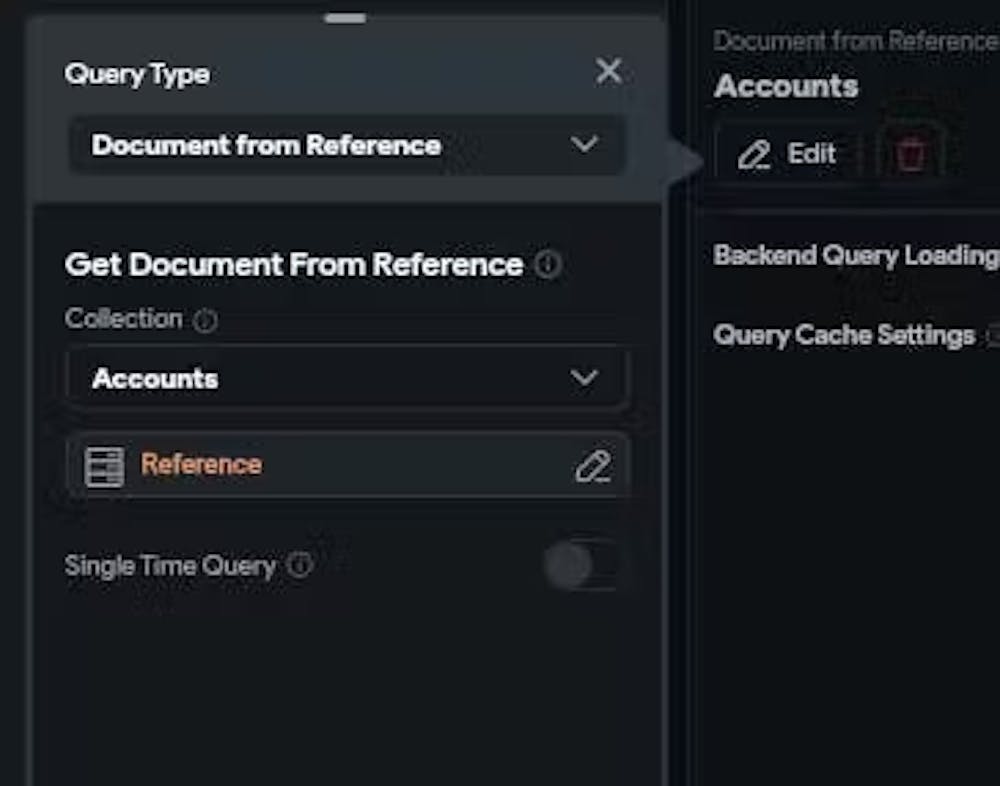
Task: Click the dropdown chevron beside Document from Reference
Action: [x=584, y=145]
